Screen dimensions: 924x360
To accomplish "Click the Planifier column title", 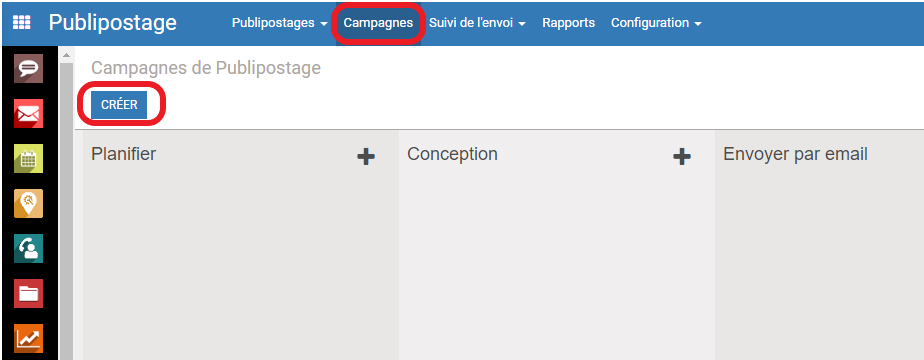I will (x=124, y=154).
